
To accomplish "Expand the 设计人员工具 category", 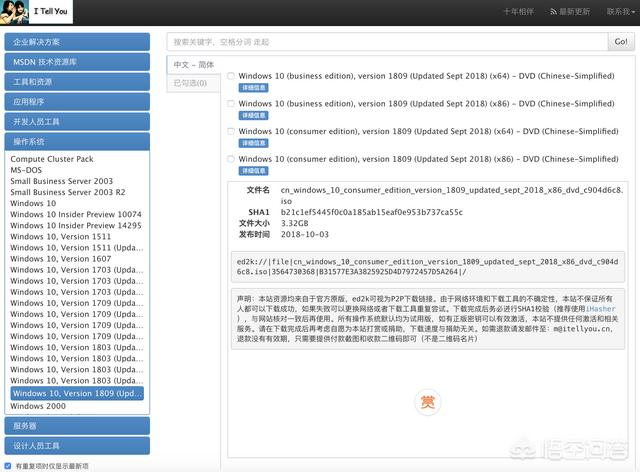I will 77,446.
